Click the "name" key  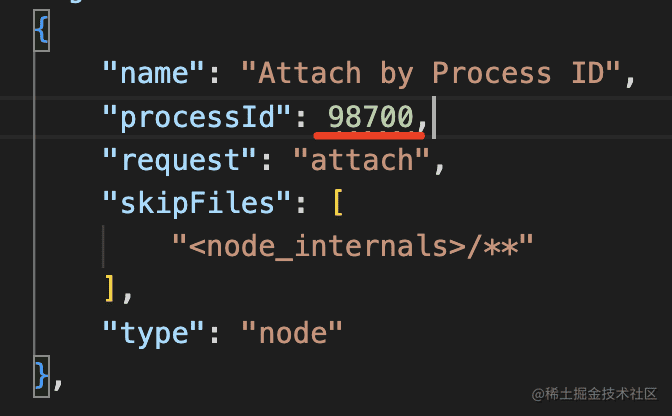(x=153, y=73)
